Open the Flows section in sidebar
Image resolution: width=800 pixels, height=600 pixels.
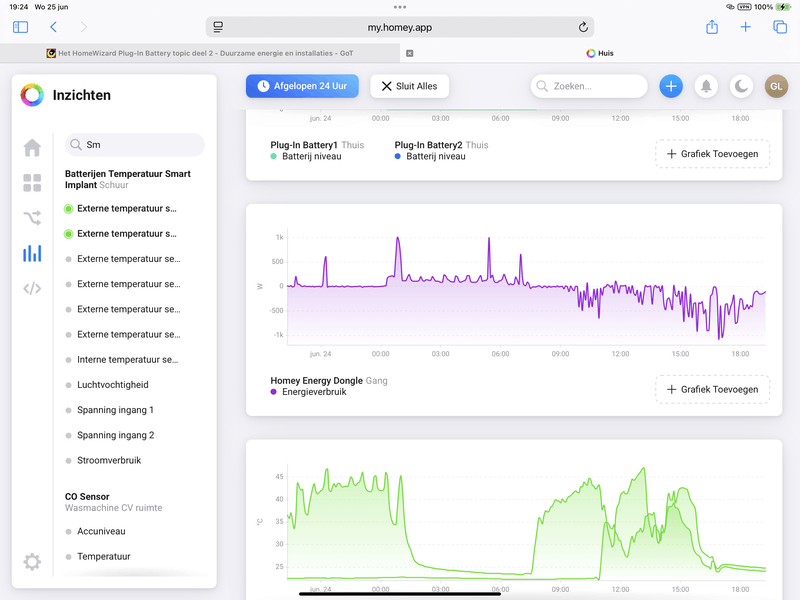pyautogui.click(x=32, y=218)
